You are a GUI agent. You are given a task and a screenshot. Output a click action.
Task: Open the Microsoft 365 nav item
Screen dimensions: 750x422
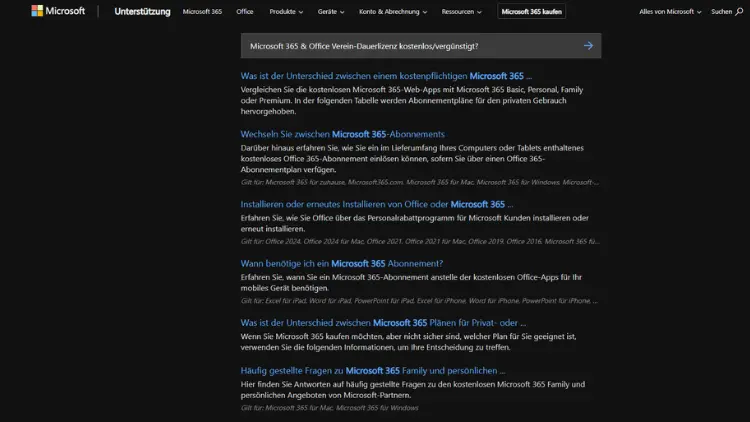(202, 11)
